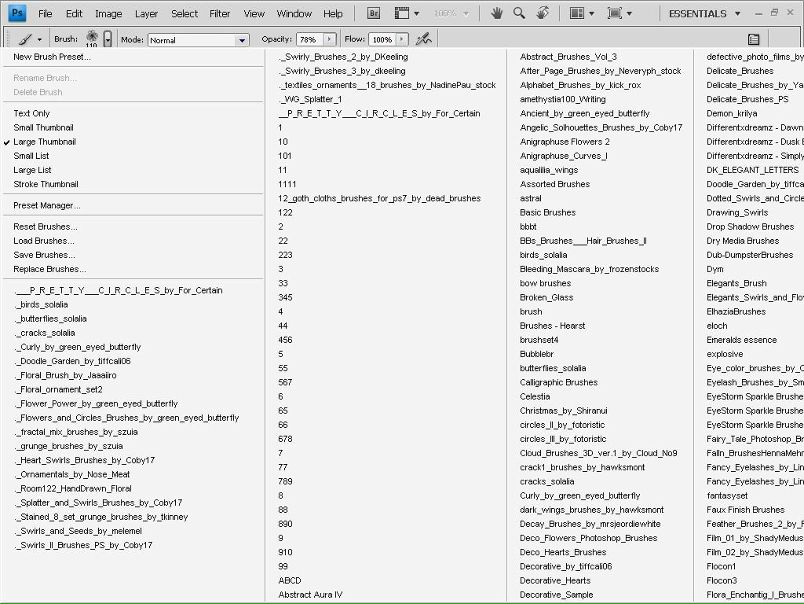
Task: Click the Flow percentage input field
Action: click(382, 40)
